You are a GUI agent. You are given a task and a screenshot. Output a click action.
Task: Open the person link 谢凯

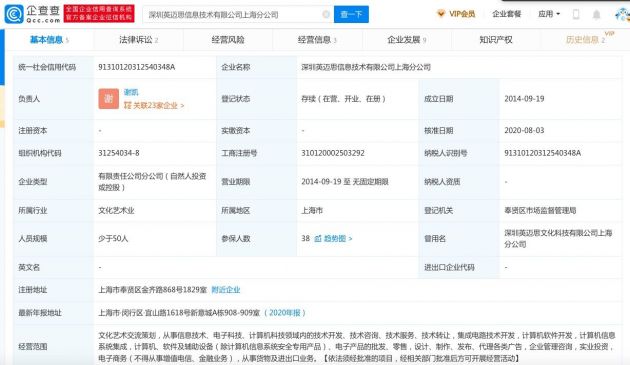point(131,92)
